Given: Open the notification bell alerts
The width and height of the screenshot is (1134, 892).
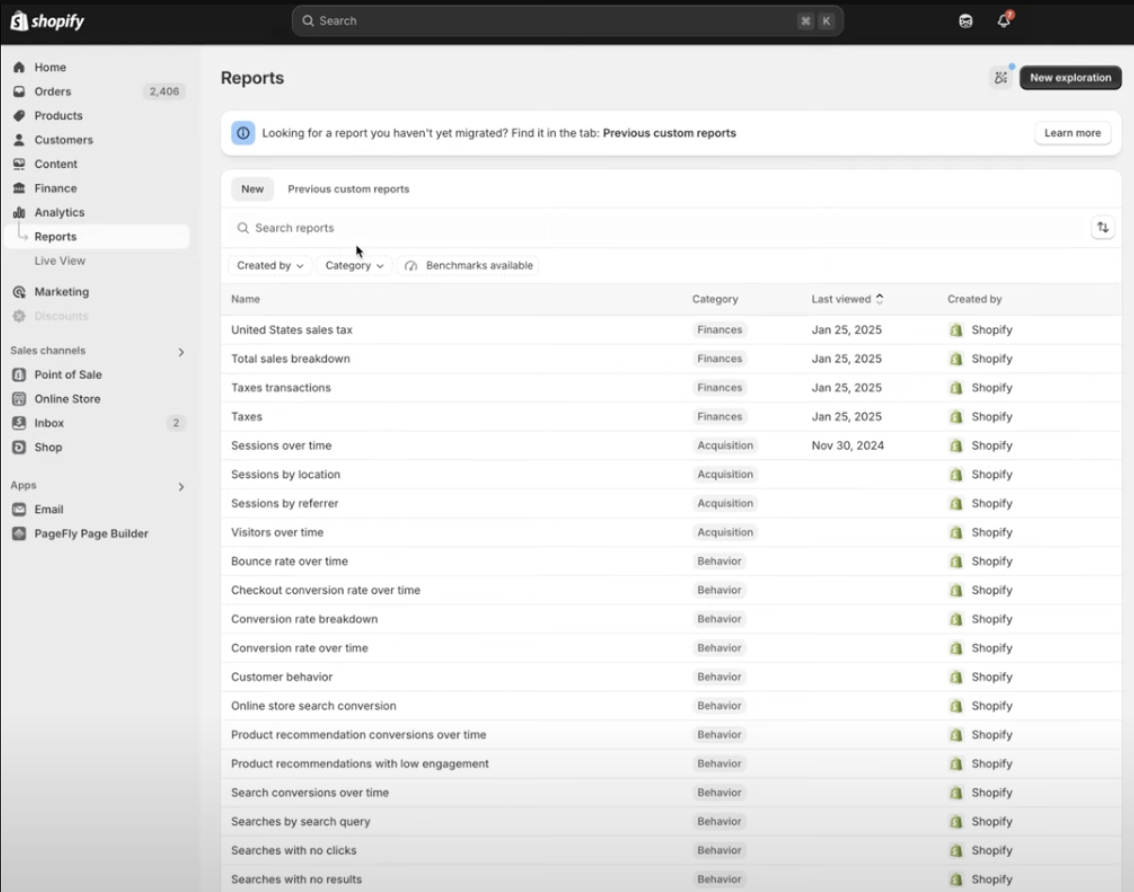Looking at the screenshot, I should tap(1003, 20).
